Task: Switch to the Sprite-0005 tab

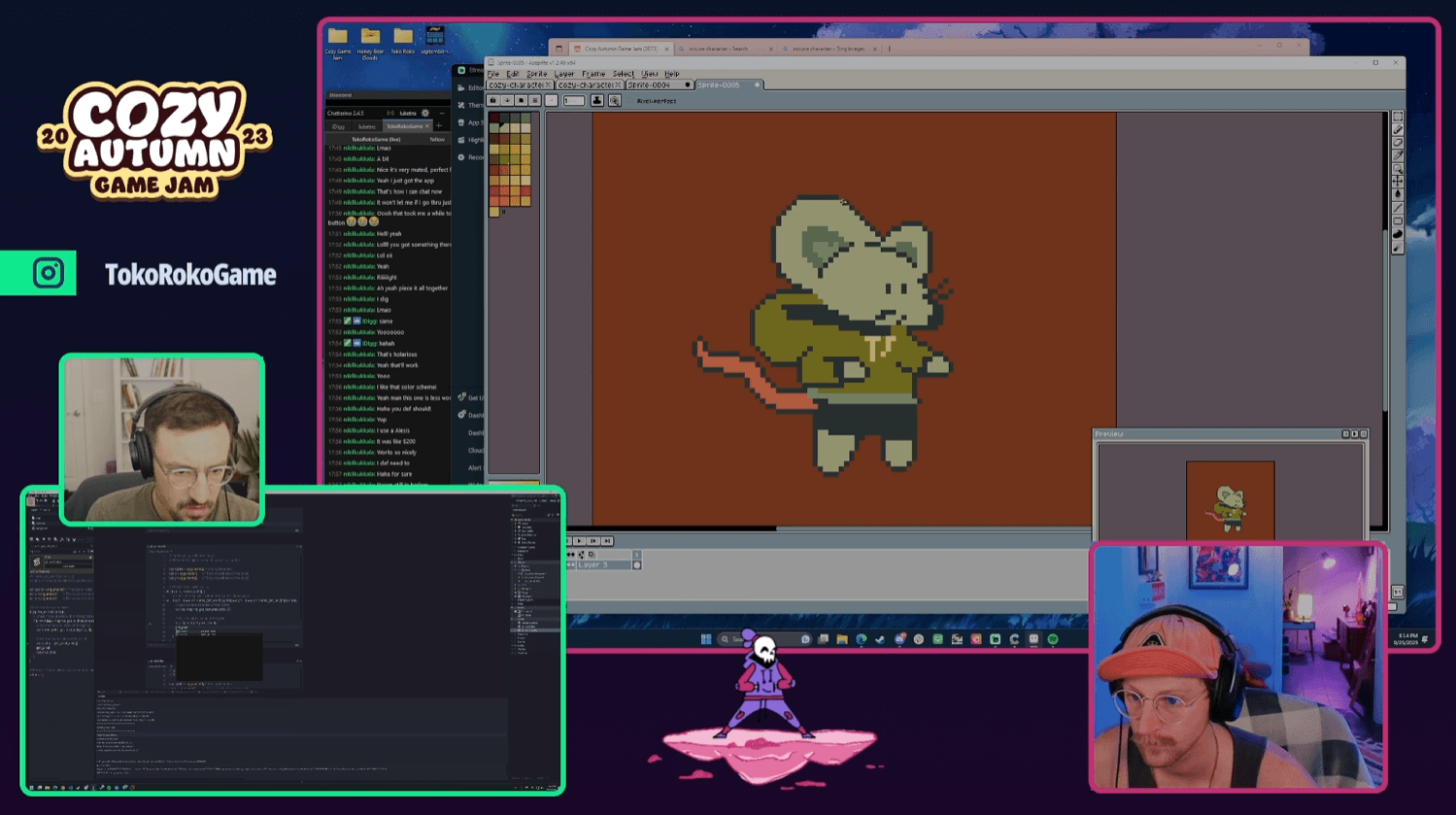Action: click(729, 85)
